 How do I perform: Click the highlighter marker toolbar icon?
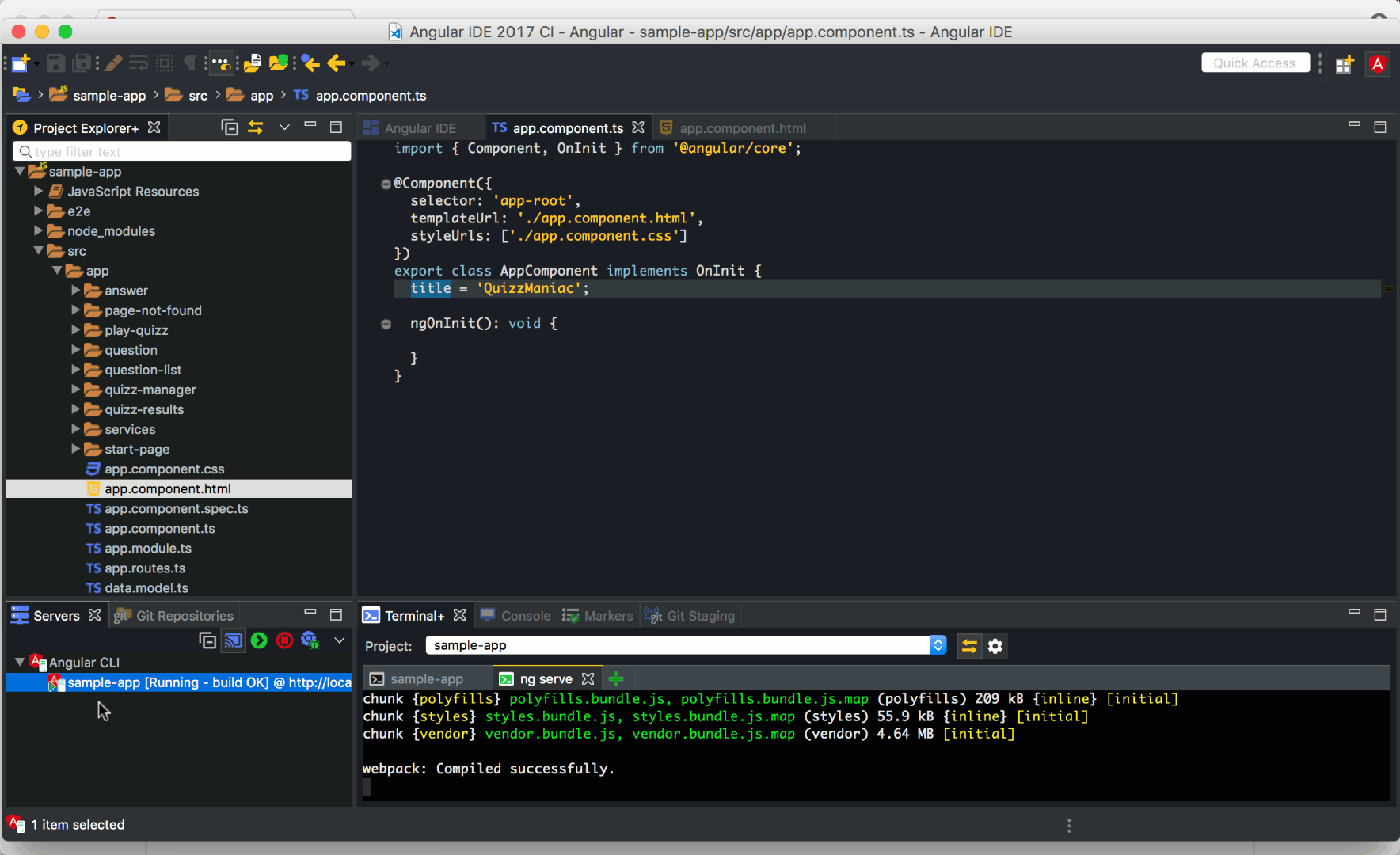click(x=114, y=63)
